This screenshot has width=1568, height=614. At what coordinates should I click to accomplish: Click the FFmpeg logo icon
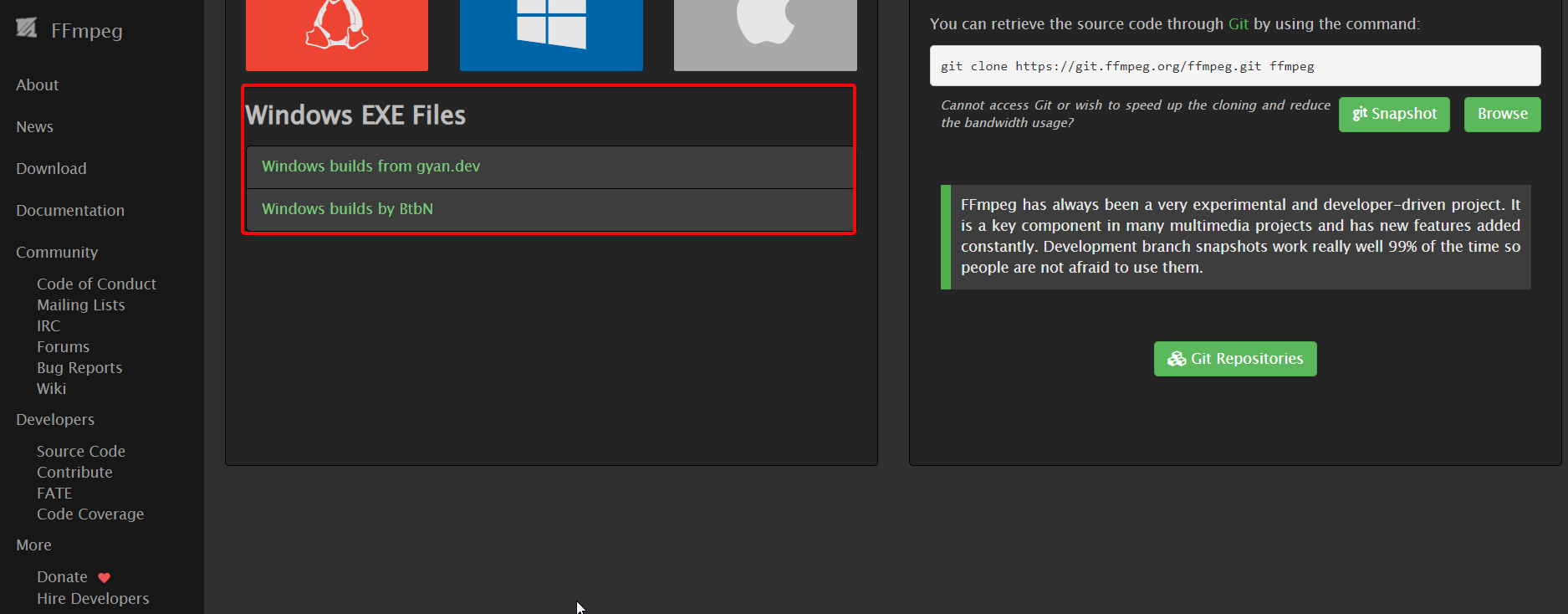coord(27,28)
